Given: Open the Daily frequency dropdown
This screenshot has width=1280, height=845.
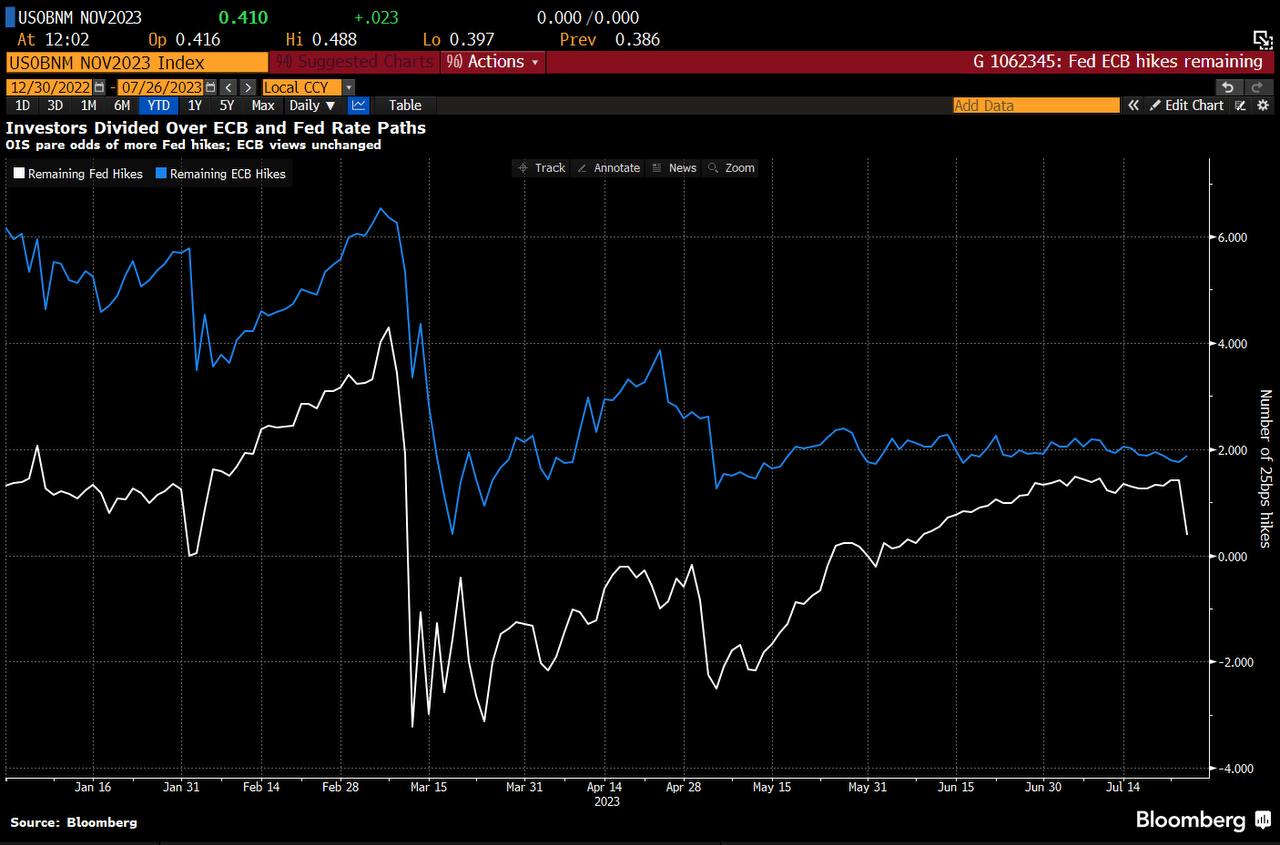Looking at the screenshot, I should tap(312, 105).
